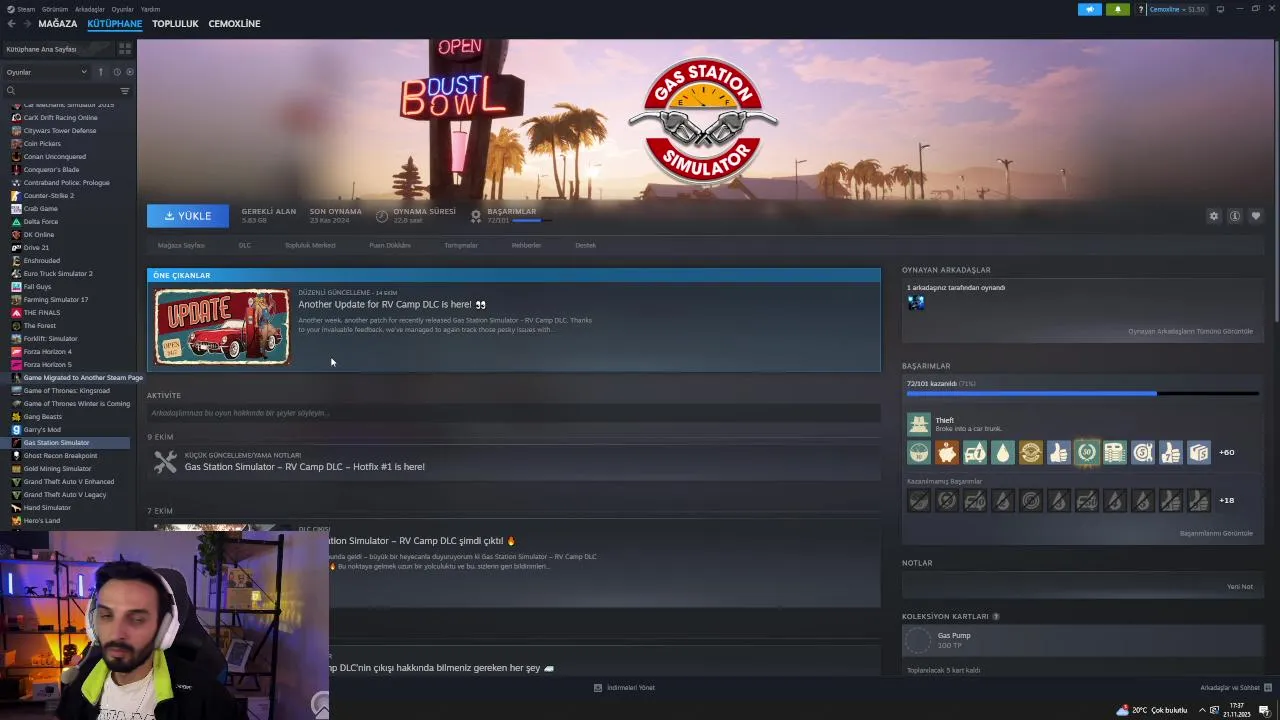Open the Koleksiyon Kartları help icon
The image size is (1280, 720).
(995, 616)
